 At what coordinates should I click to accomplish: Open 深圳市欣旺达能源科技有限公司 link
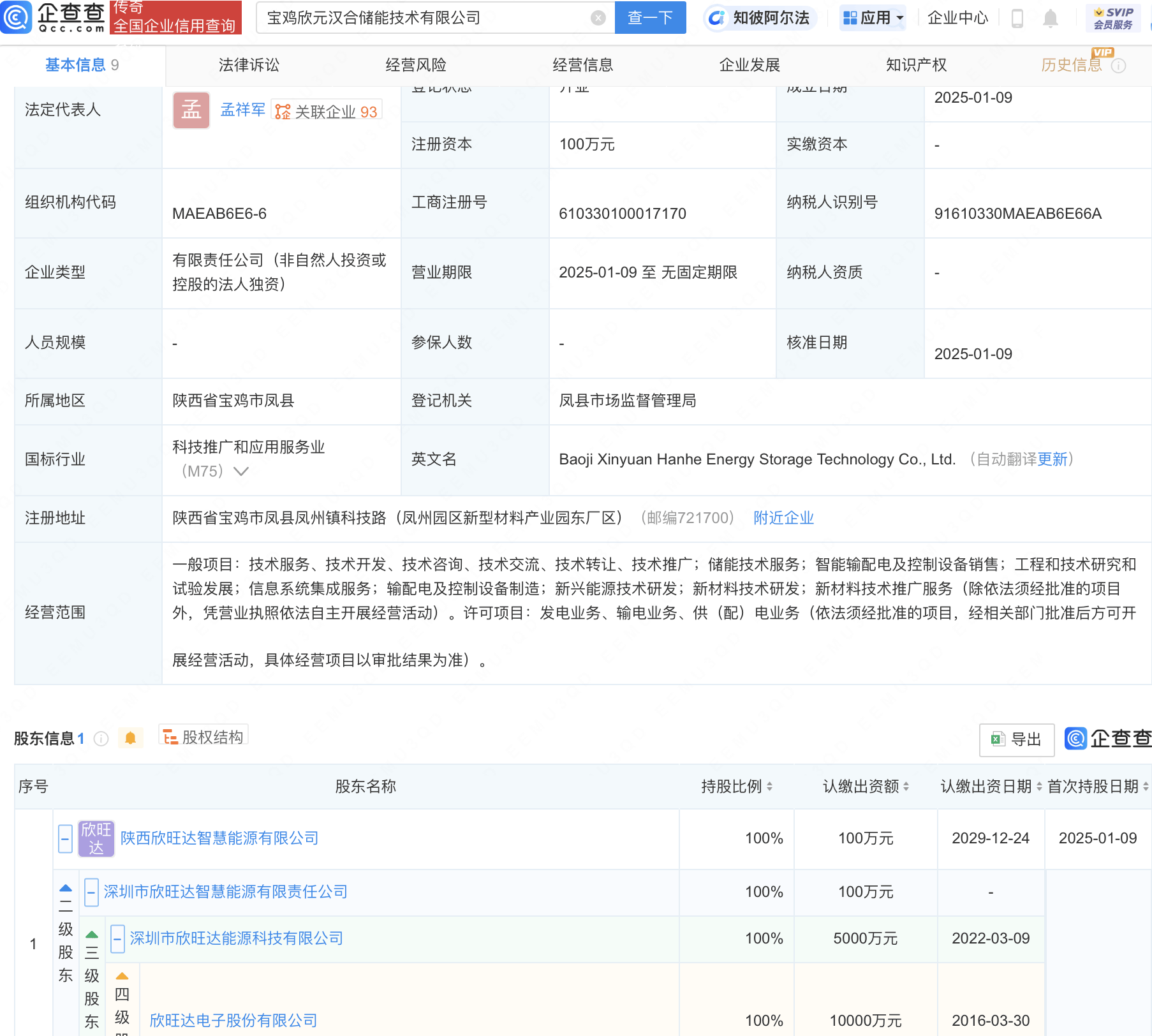coord(237,938)
